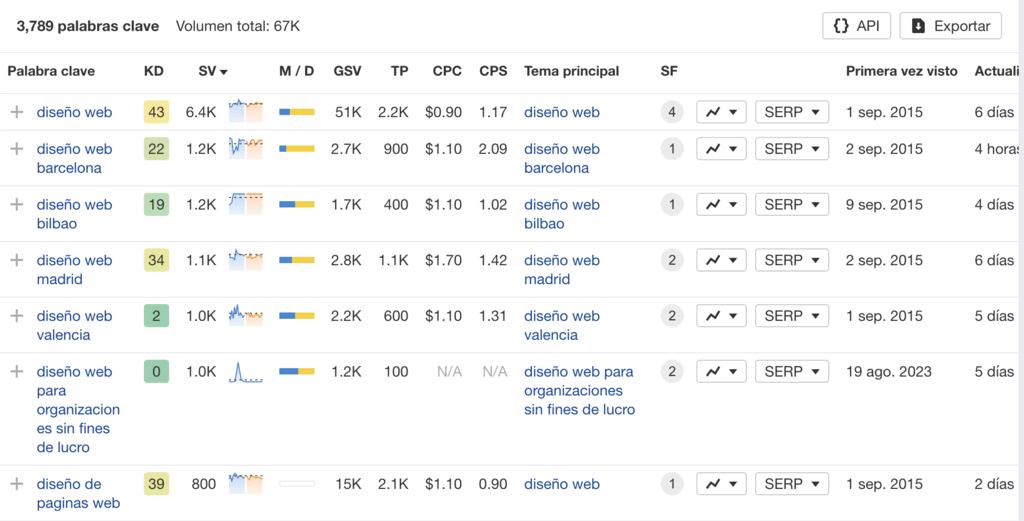The image size is (1024, 521).
Task: Open trend chart dropdown for "diseño web" row
Action: (x=721, y=112)
